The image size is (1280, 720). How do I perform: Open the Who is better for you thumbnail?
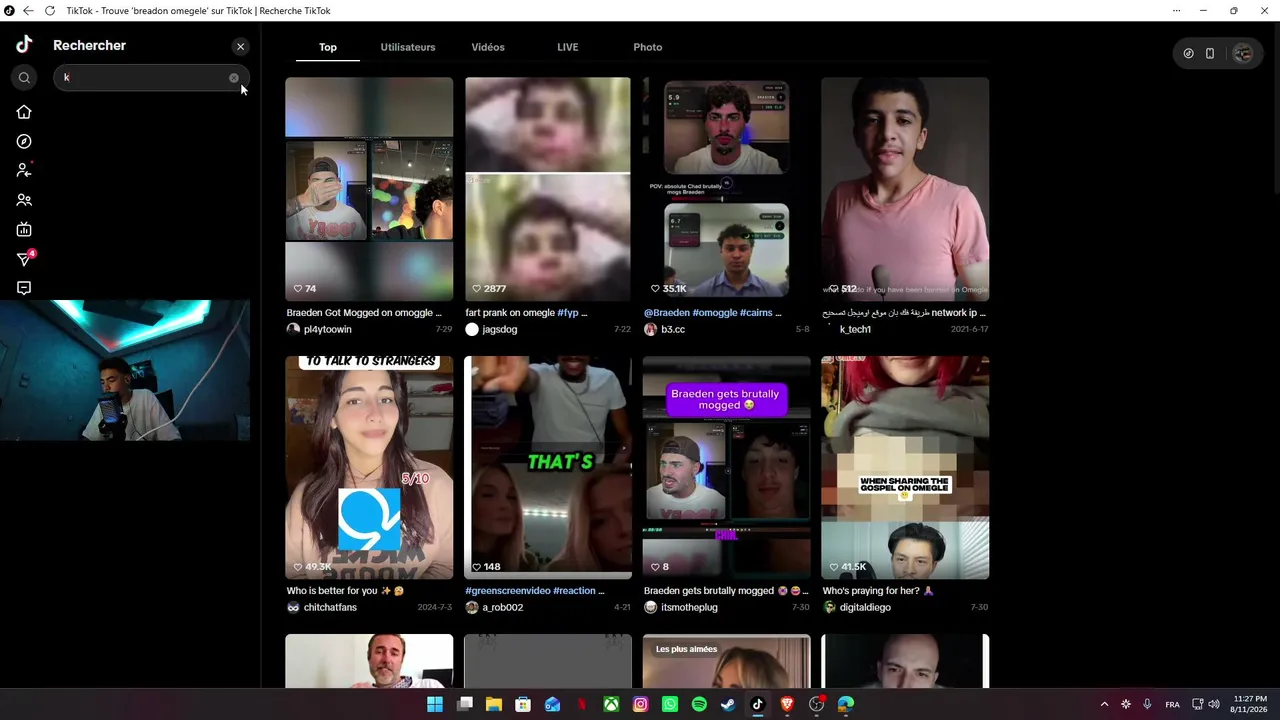click(x=369, y=467)
